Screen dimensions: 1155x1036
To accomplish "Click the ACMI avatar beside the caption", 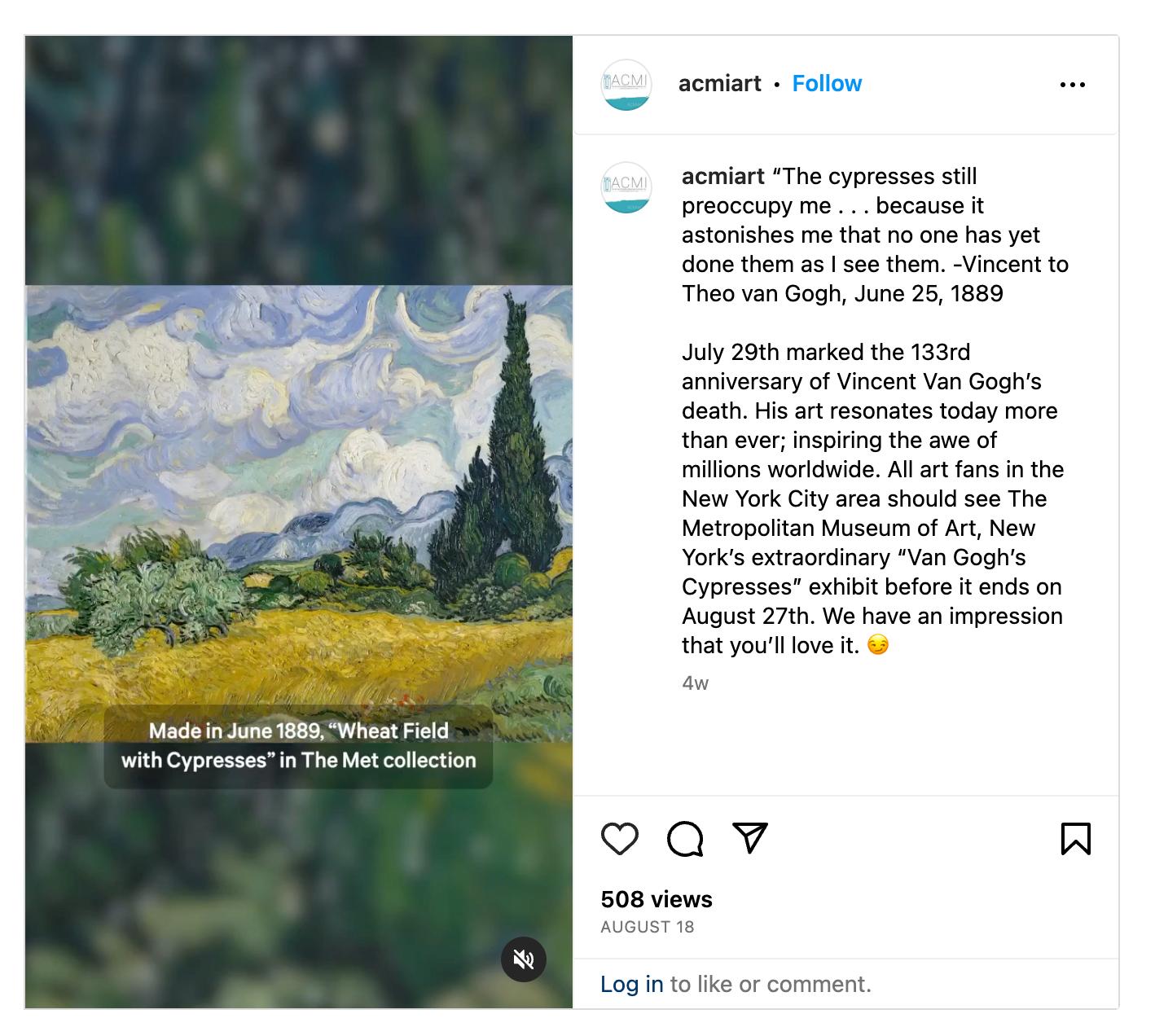I will click(626, 187).
